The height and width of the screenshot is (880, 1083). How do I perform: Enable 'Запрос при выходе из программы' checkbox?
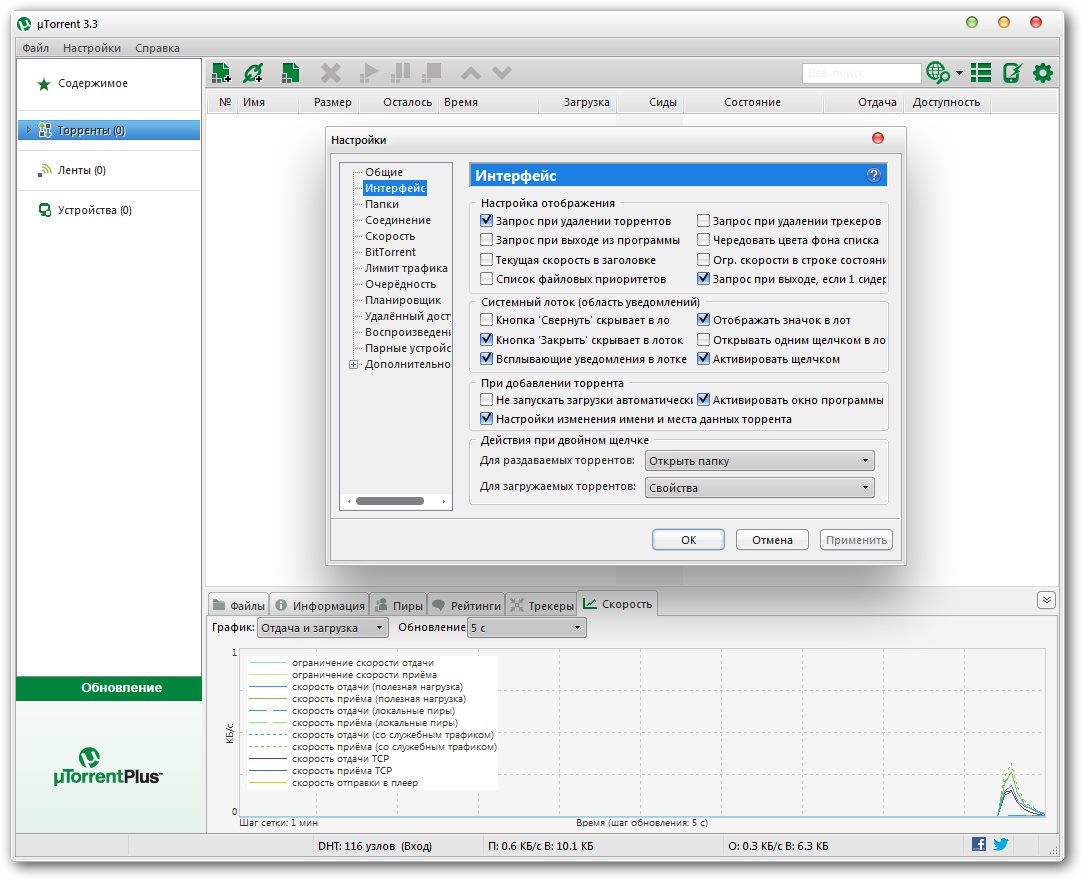pyautogui.click(x=486, y=240)
